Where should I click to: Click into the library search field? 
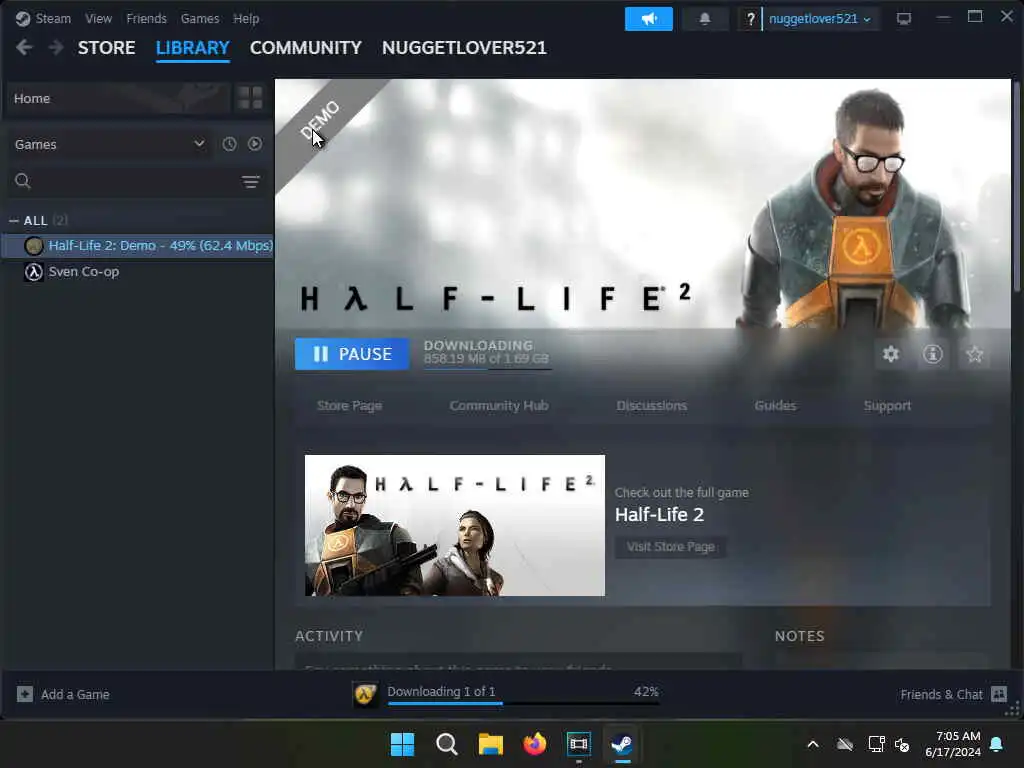[134, 181]
